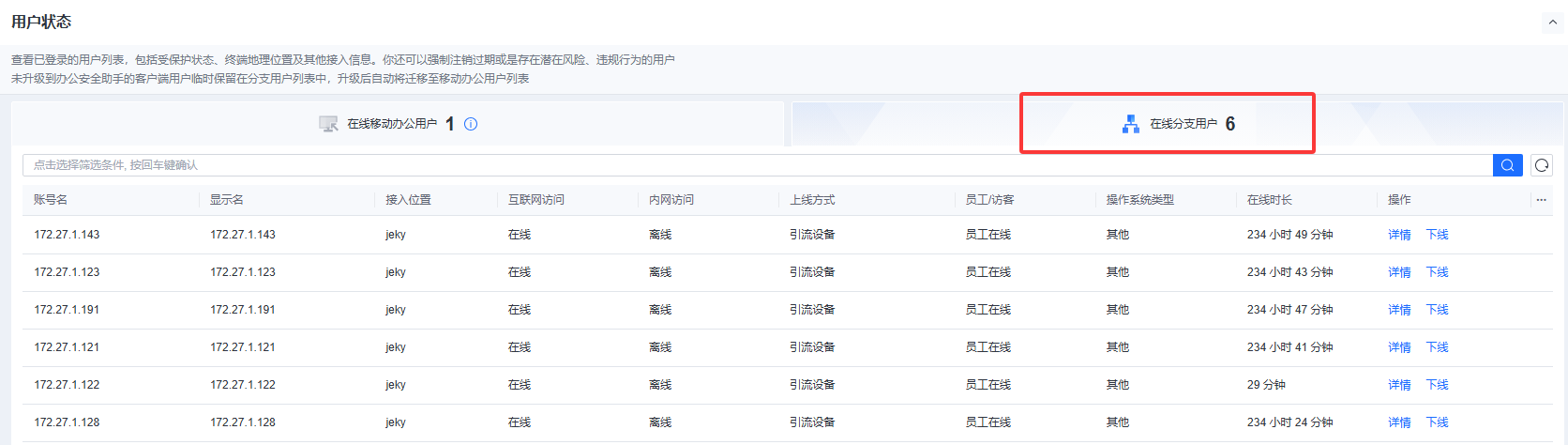
Task: Click account name 172.27.1.191 in the table
Action: coord(67,310)
